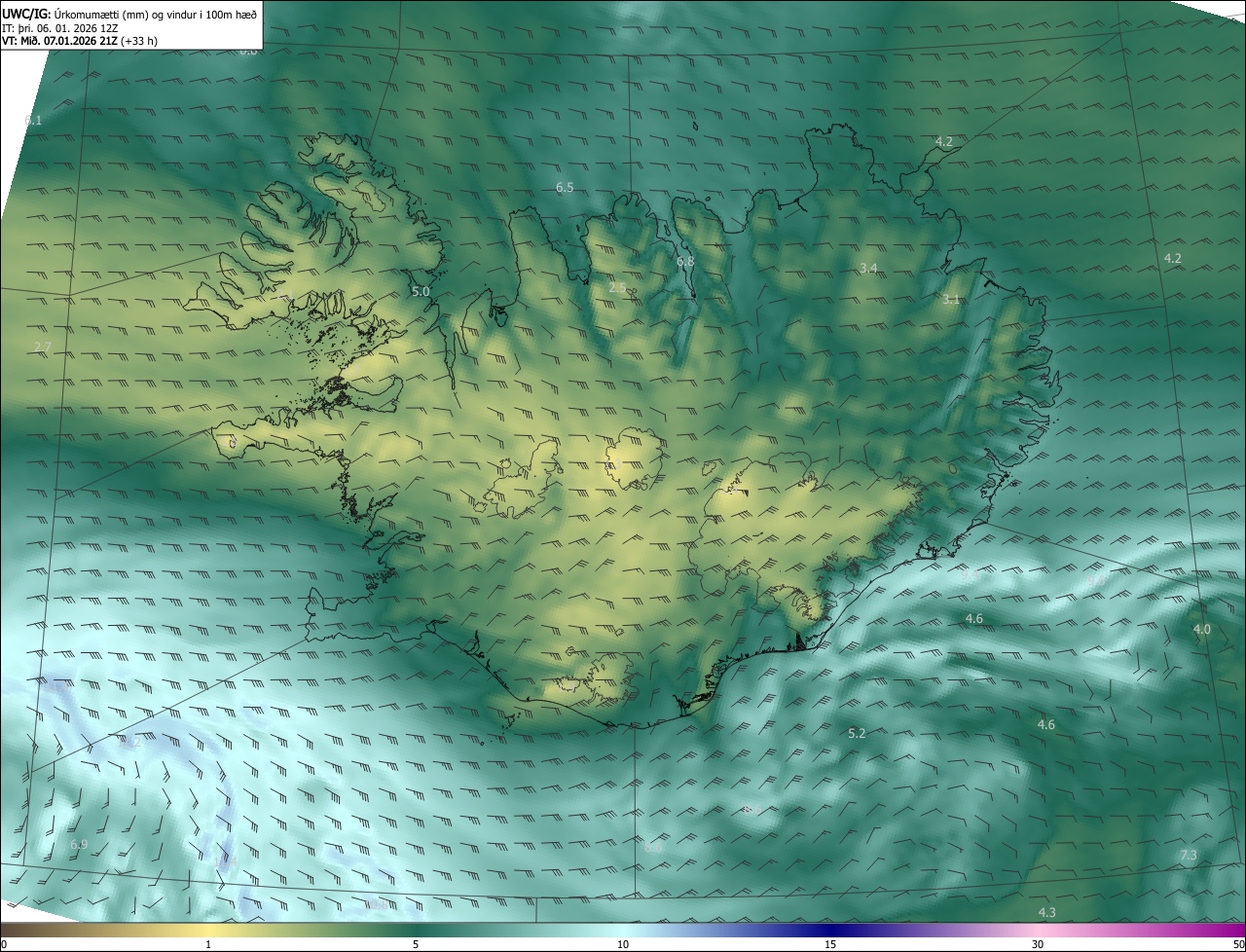
Task: Click the "4.0" value label on the map
Action: tap(1202, 630)
